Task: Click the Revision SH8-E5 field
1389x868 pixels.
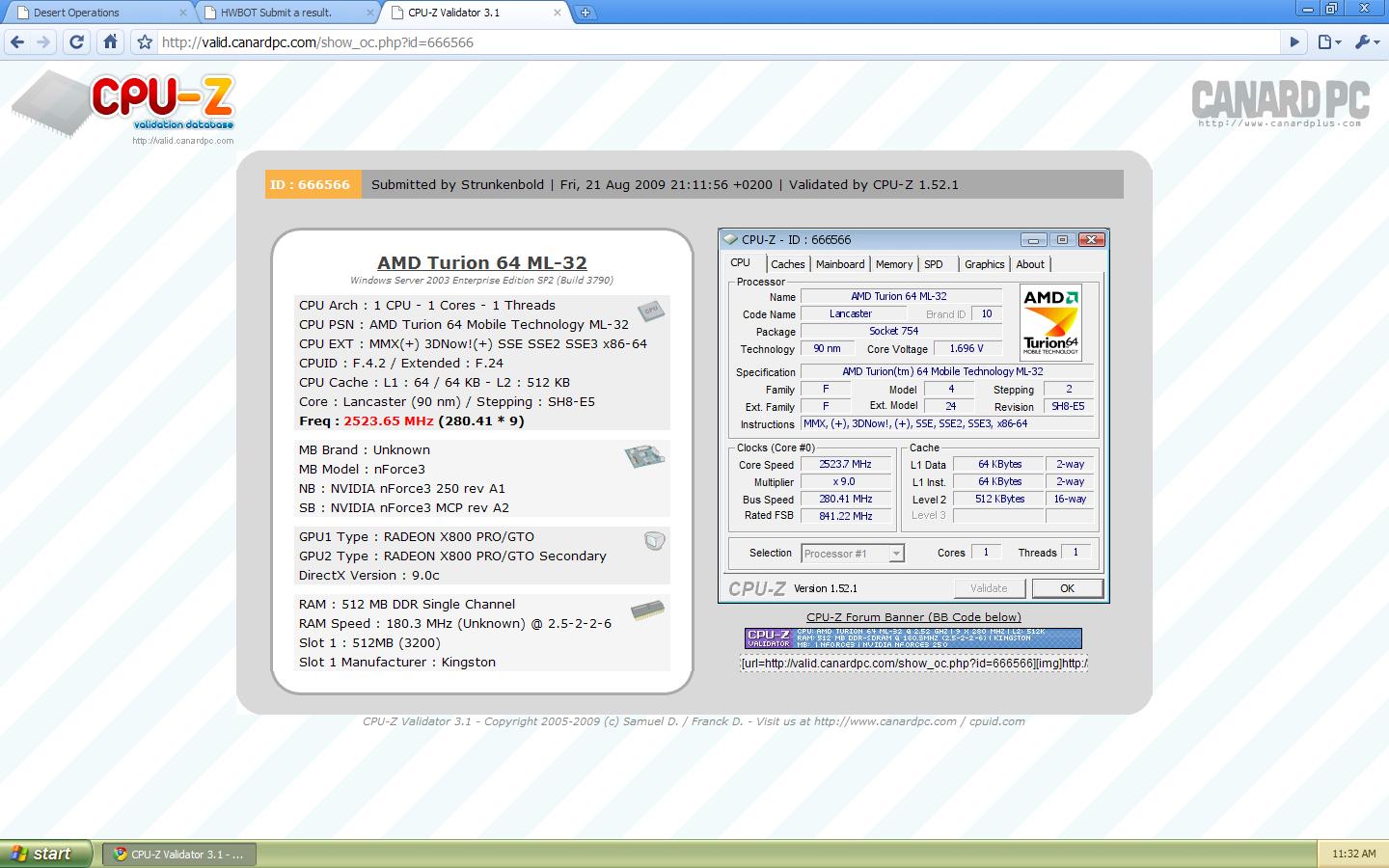Action: click(1069, 406)
